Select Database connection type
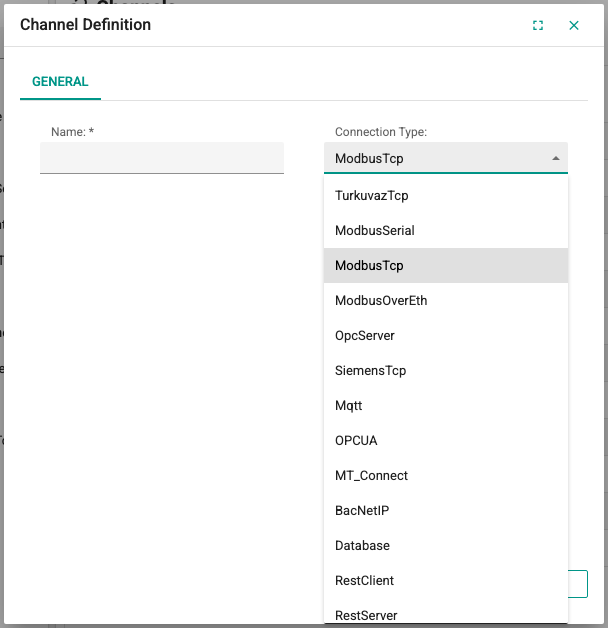This screenshot has height=628, width=608. pos(446,545)
